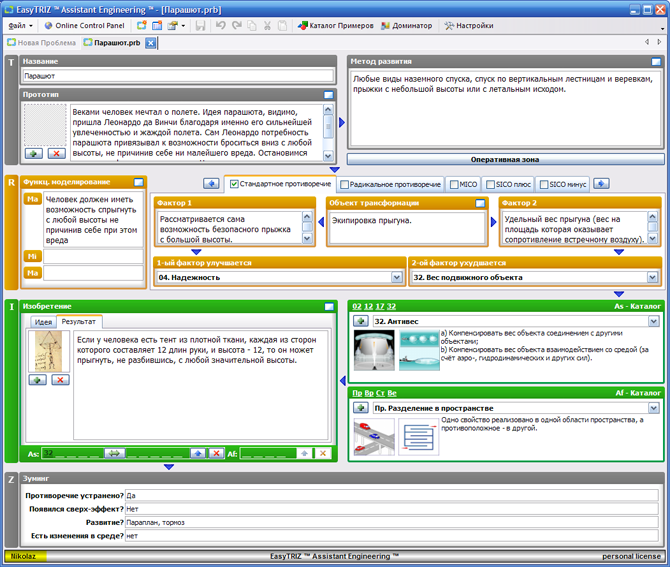The height and width of the screenshot is (567, 670).
Task: Click the Ма button in first row
Action: pos(32,199)
